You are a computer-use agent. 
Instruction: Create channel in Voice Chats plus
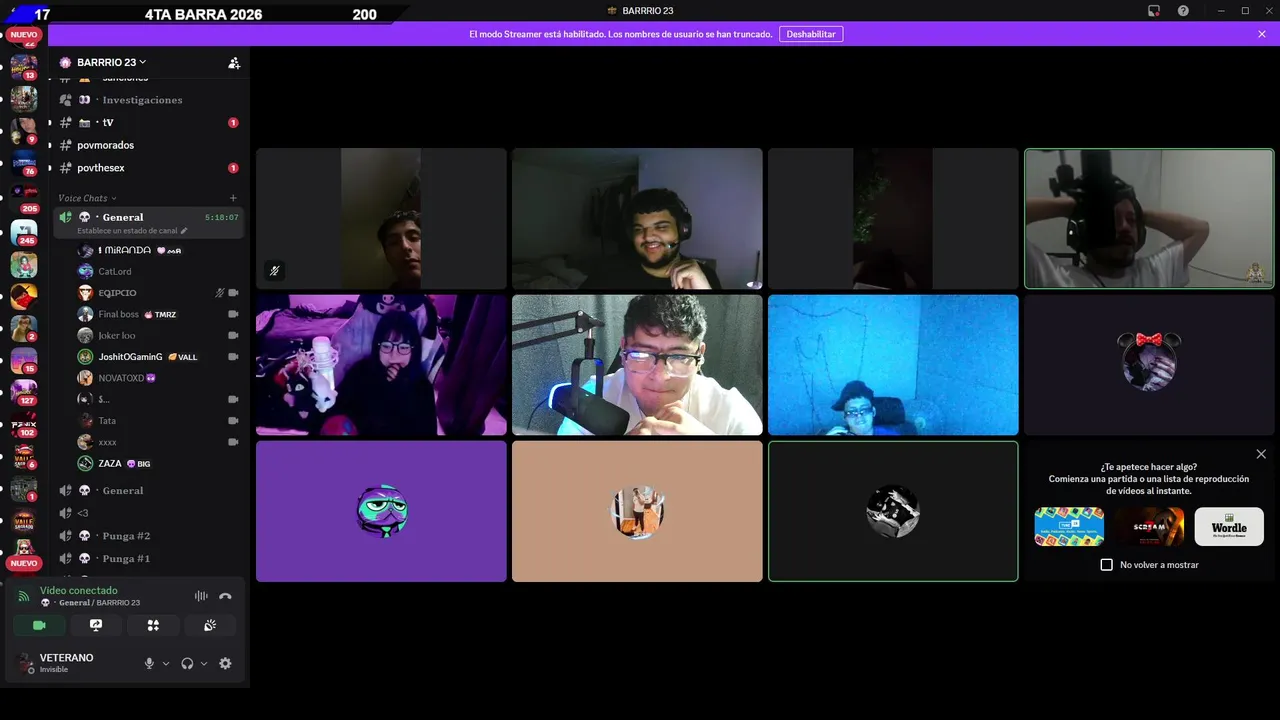(233, 198)
